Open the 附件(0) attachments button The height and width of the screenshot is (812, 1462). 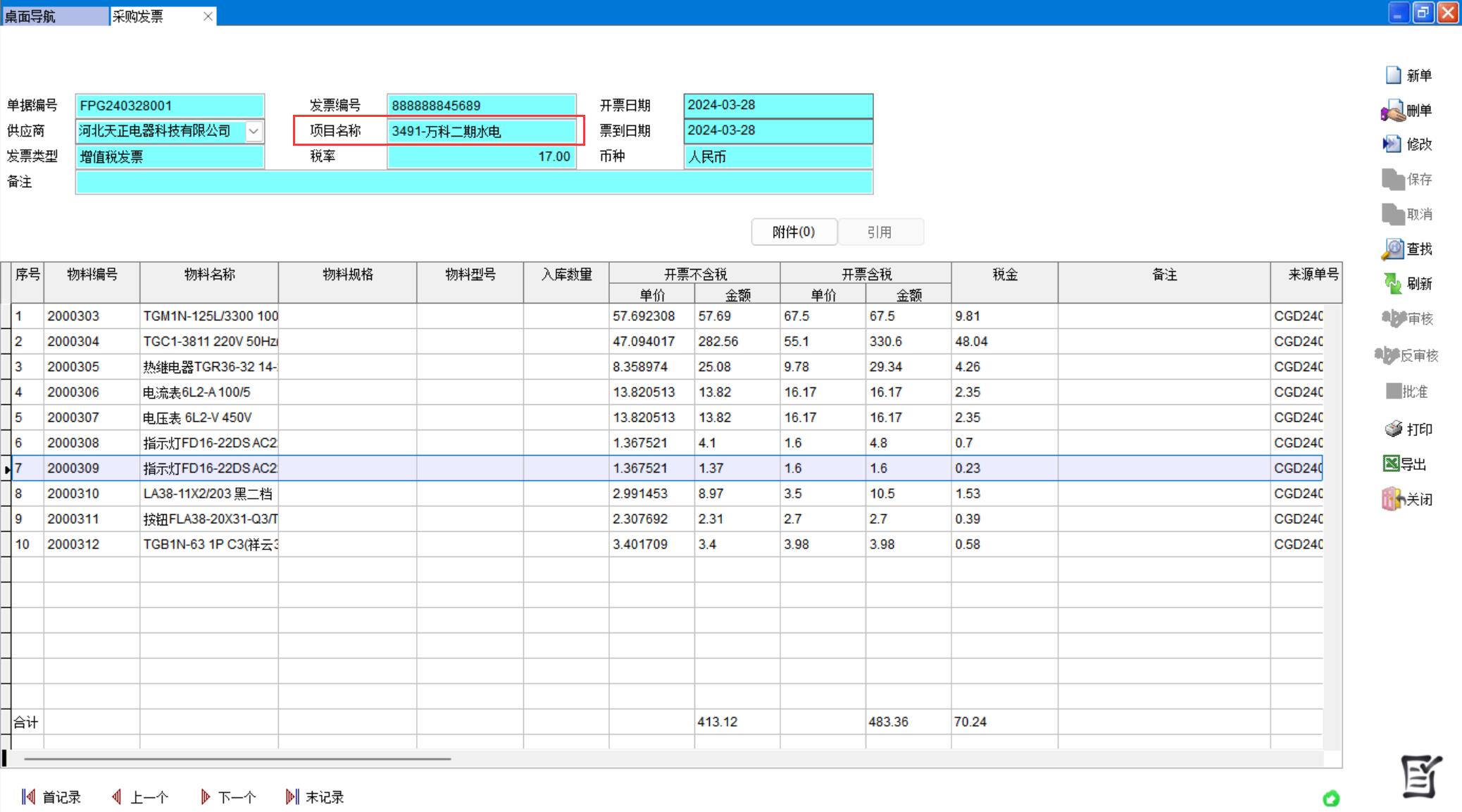tap(794, 232)
